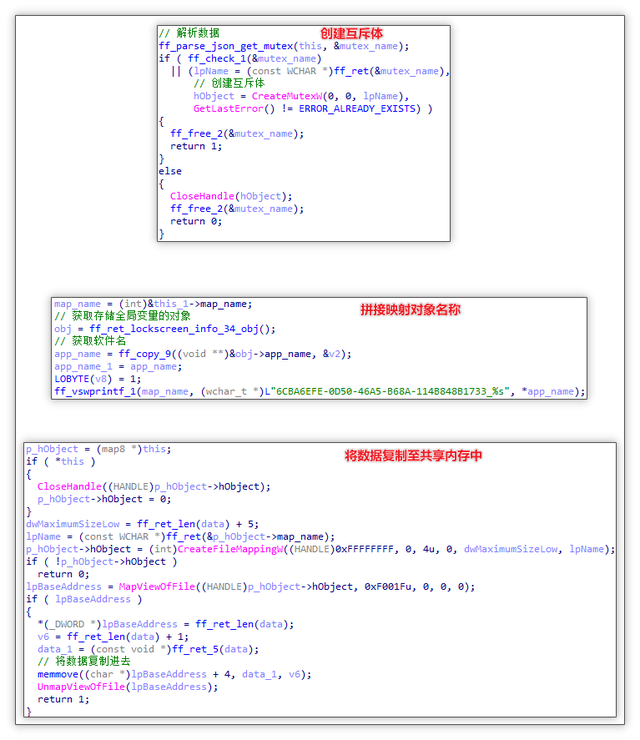The width and height of the screenshot is (640, 740).
Task: Click the "else" keyword line
Action: (170, 171)
